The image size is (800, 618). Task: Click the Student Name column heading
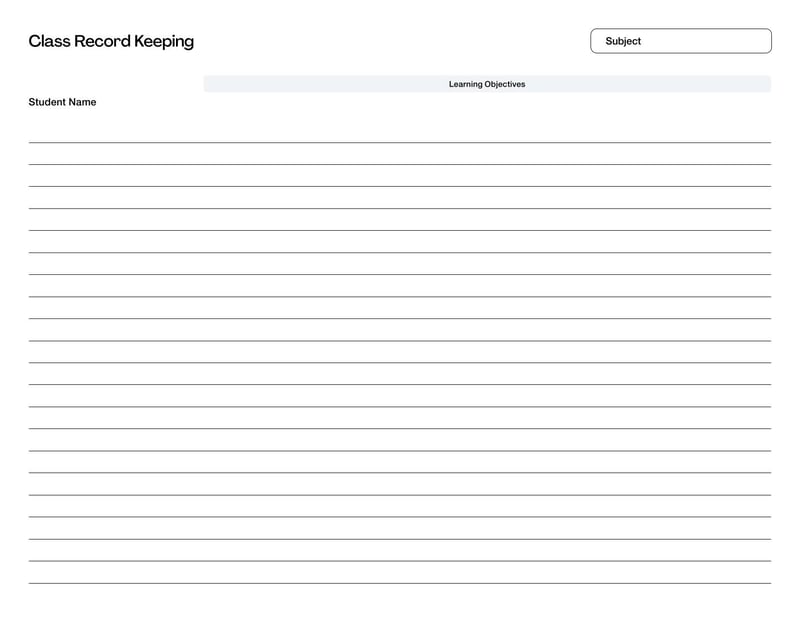[63, 102]
